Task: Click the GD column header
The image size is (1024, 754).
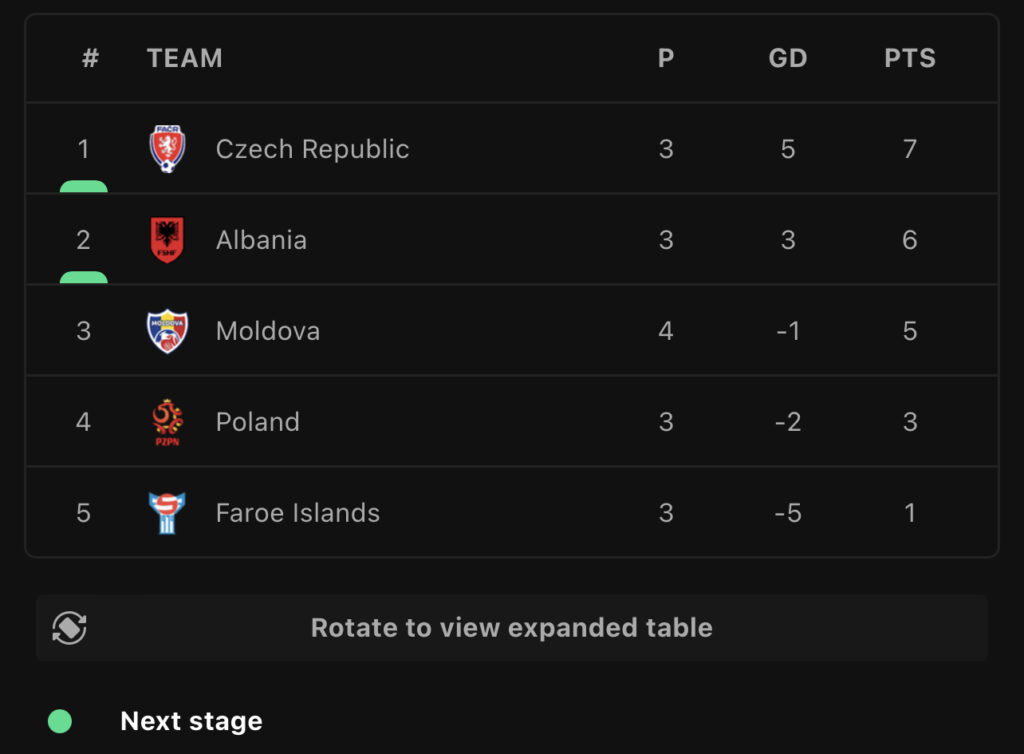Action: click(787, 58)
